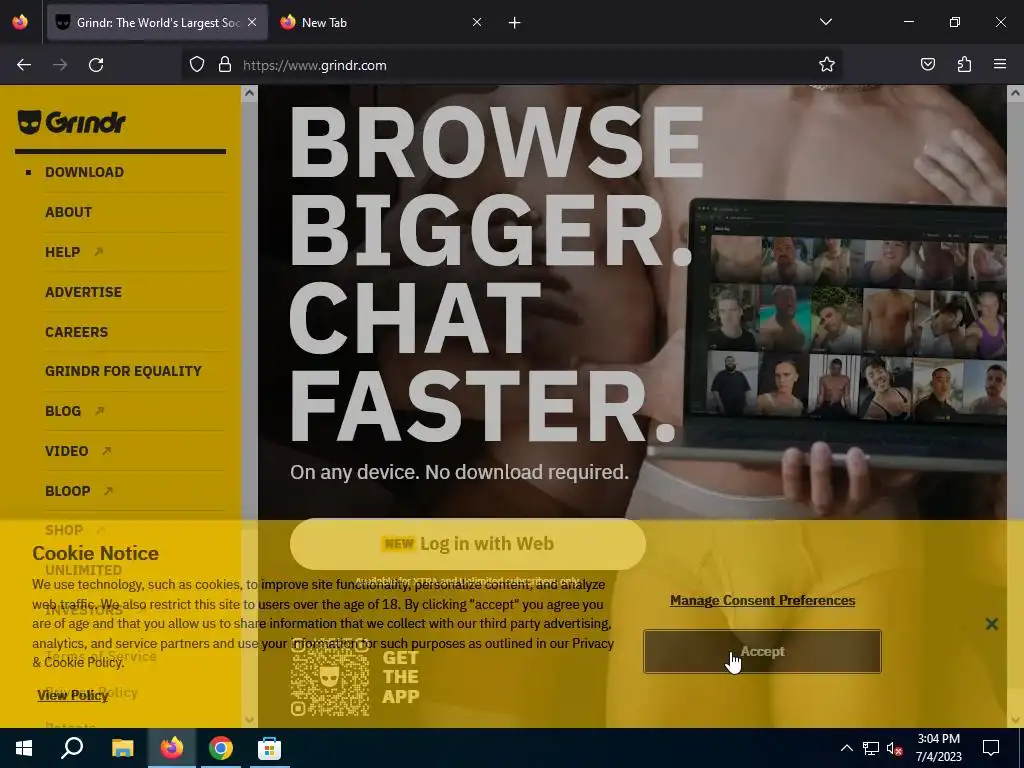Open the VIDEO external link

click(78, 451)
